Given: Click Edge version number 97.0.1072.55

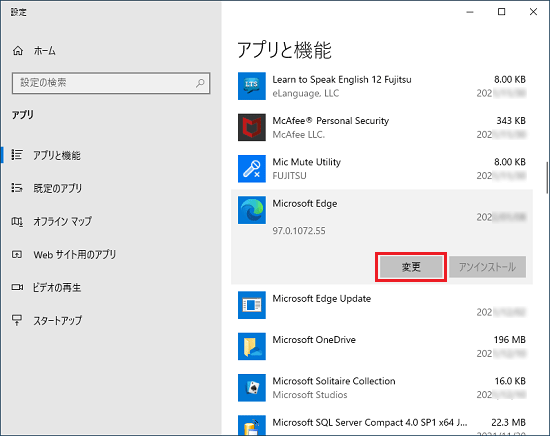Looking at the screenshot, I should pos(299,231).
